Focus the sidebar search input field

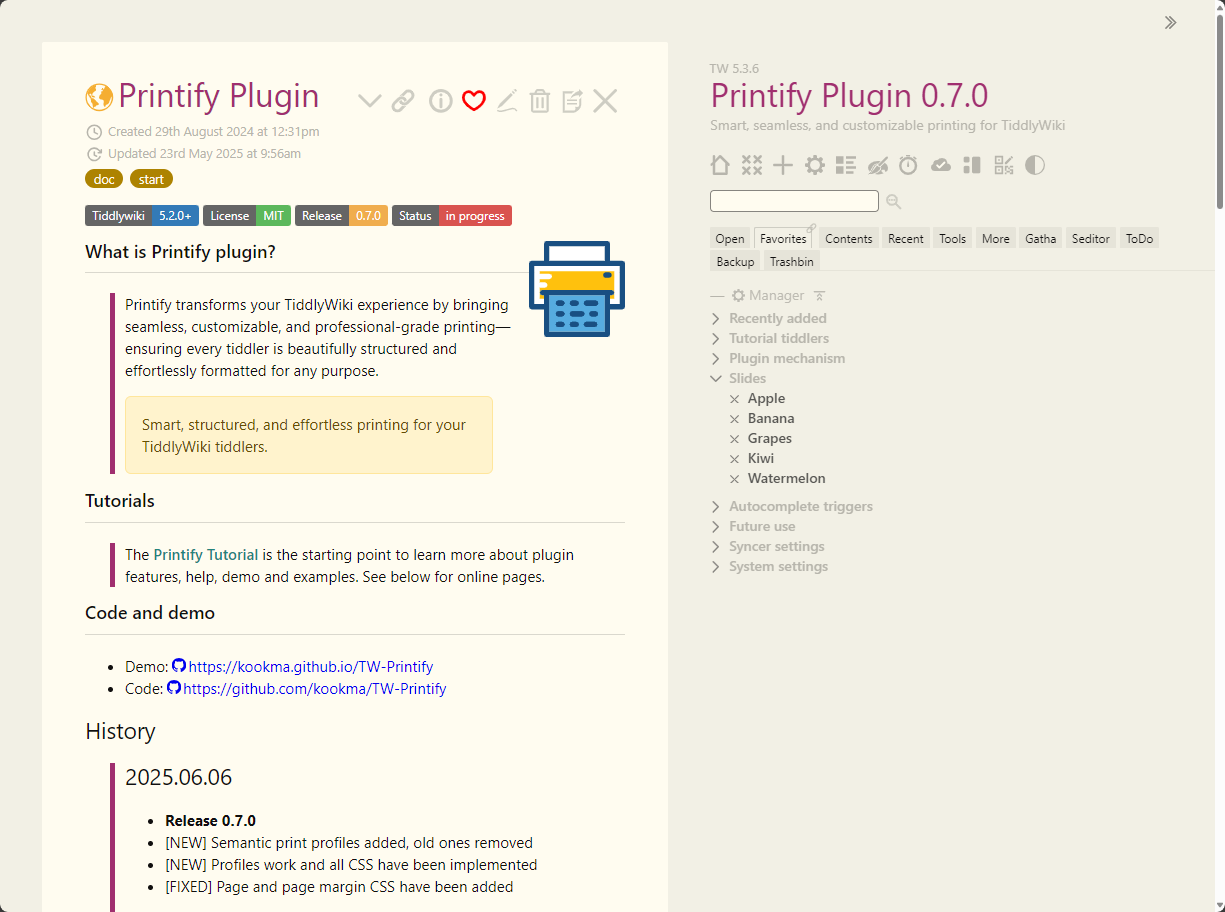click(794, 201)
